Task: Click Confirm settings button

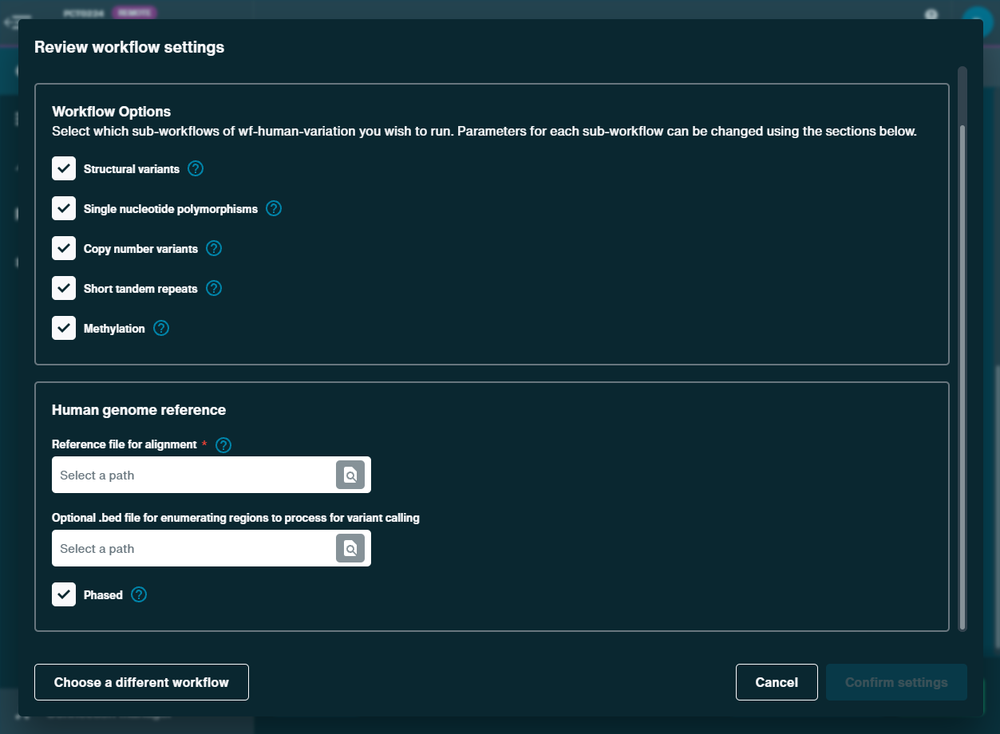Action: coord(896,682)
